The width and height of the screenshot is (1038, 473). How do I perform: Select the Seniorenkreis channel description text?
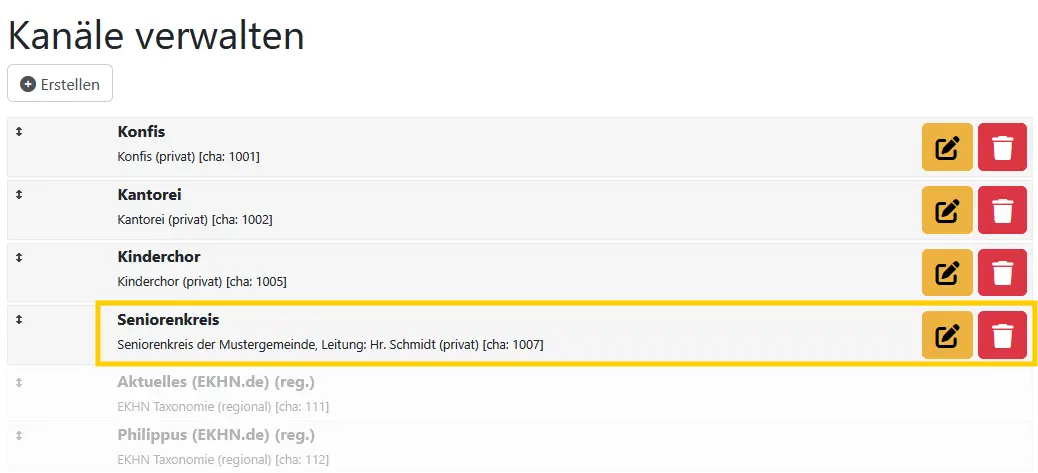click(x=330, y=345)
